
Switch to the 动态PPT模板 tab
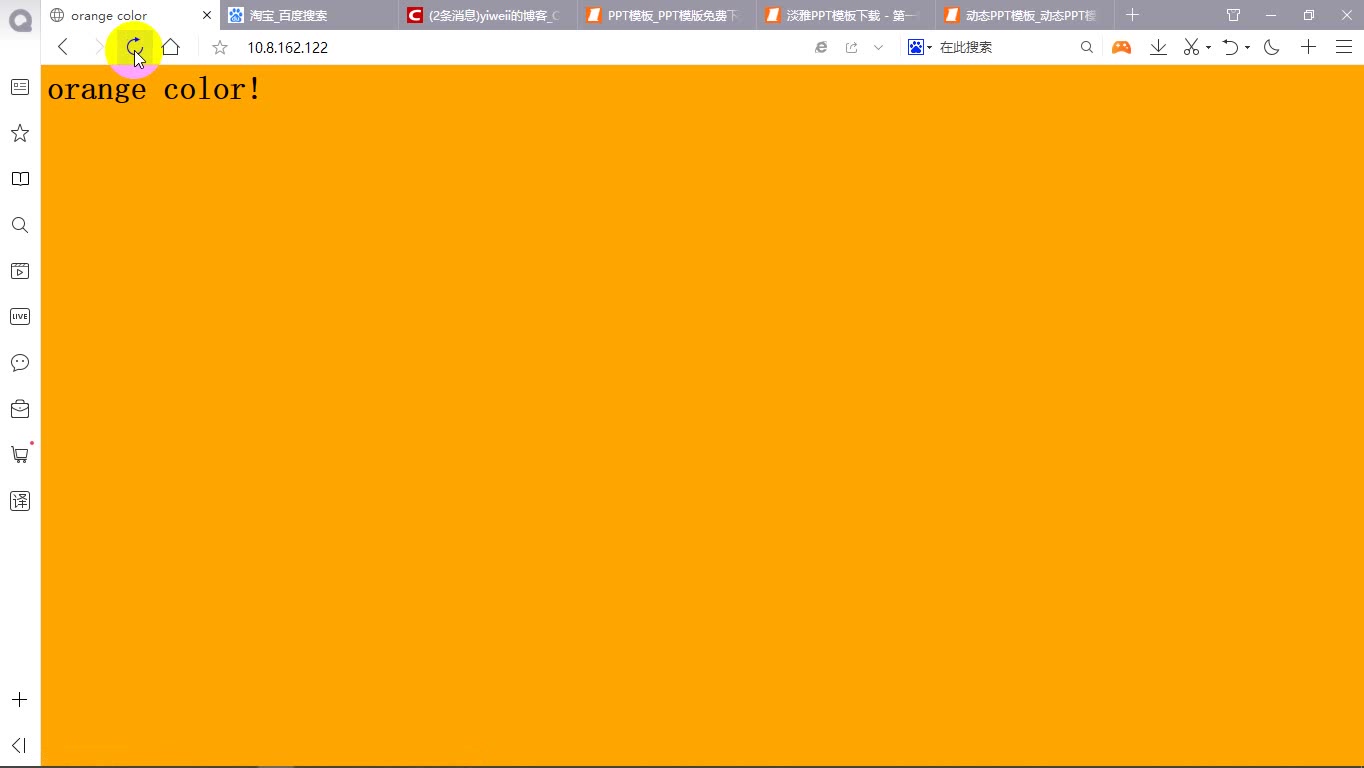1026,15
